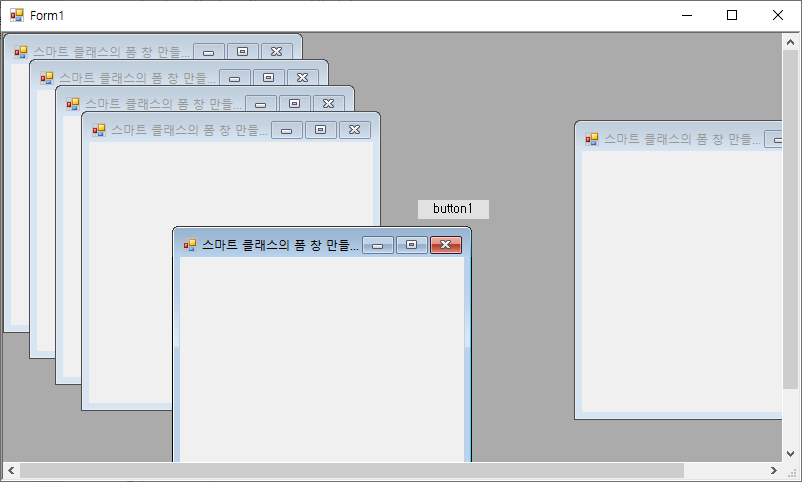Viewport: 802px width, 482px height.
Task: Activate the second cascaded child via its title
Action: 138,78
